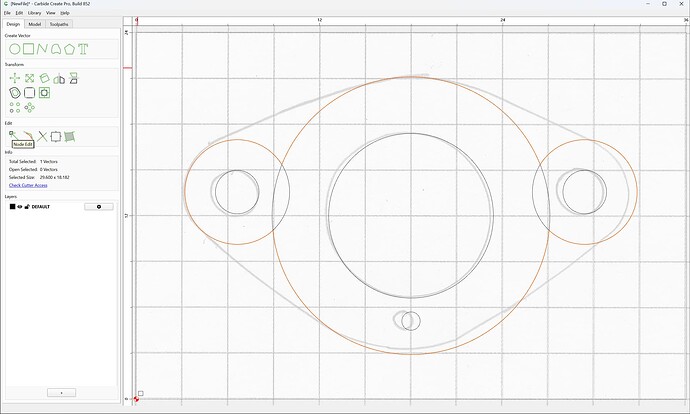Open the Check Cutter Access link
The height and width of the screenshot is (414, 690).
(28, 185)
